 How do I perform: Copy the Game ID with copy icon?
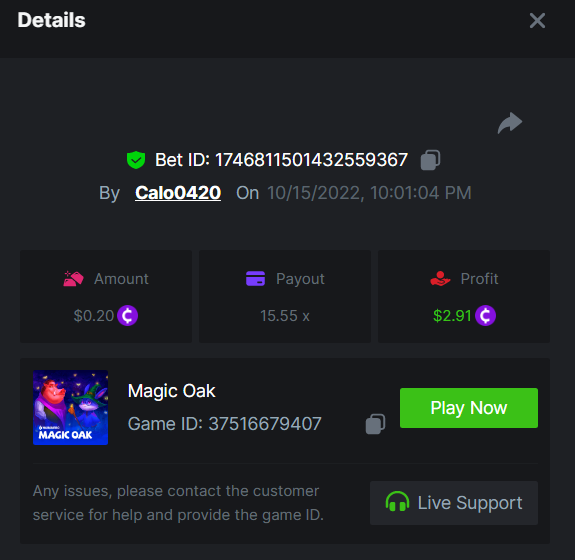pyautogui.click(x=375, y=424)
